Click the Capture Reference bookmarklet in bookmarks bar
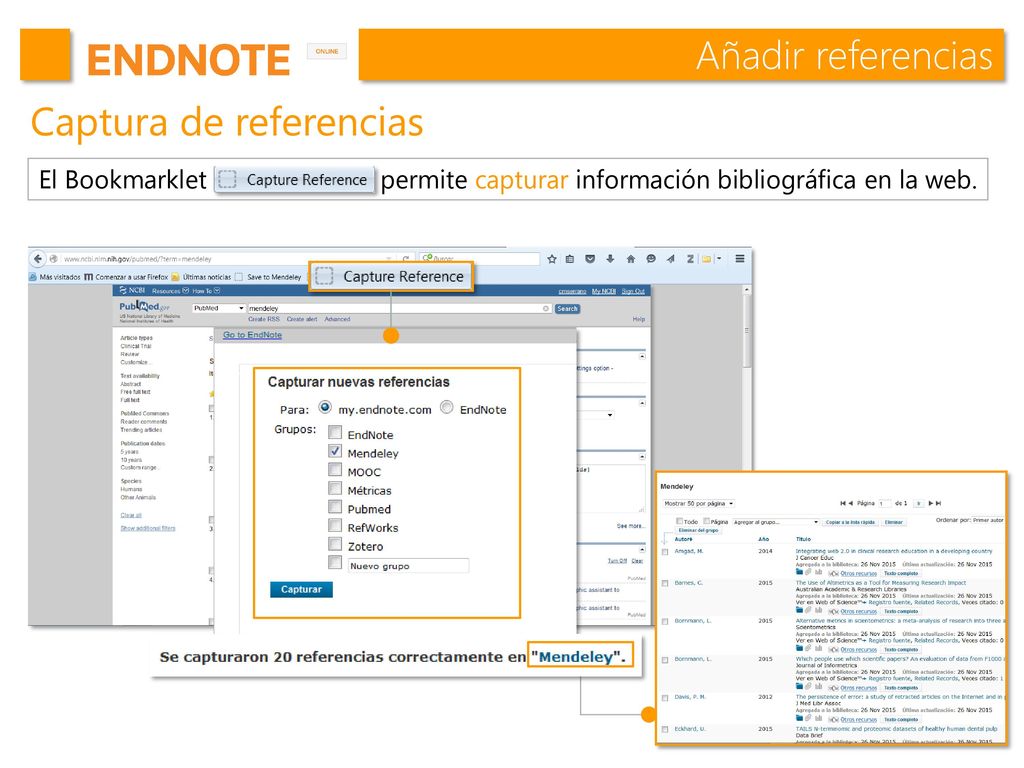The width and height of the screenshot is (1024, 768). (x=391, y=277)
